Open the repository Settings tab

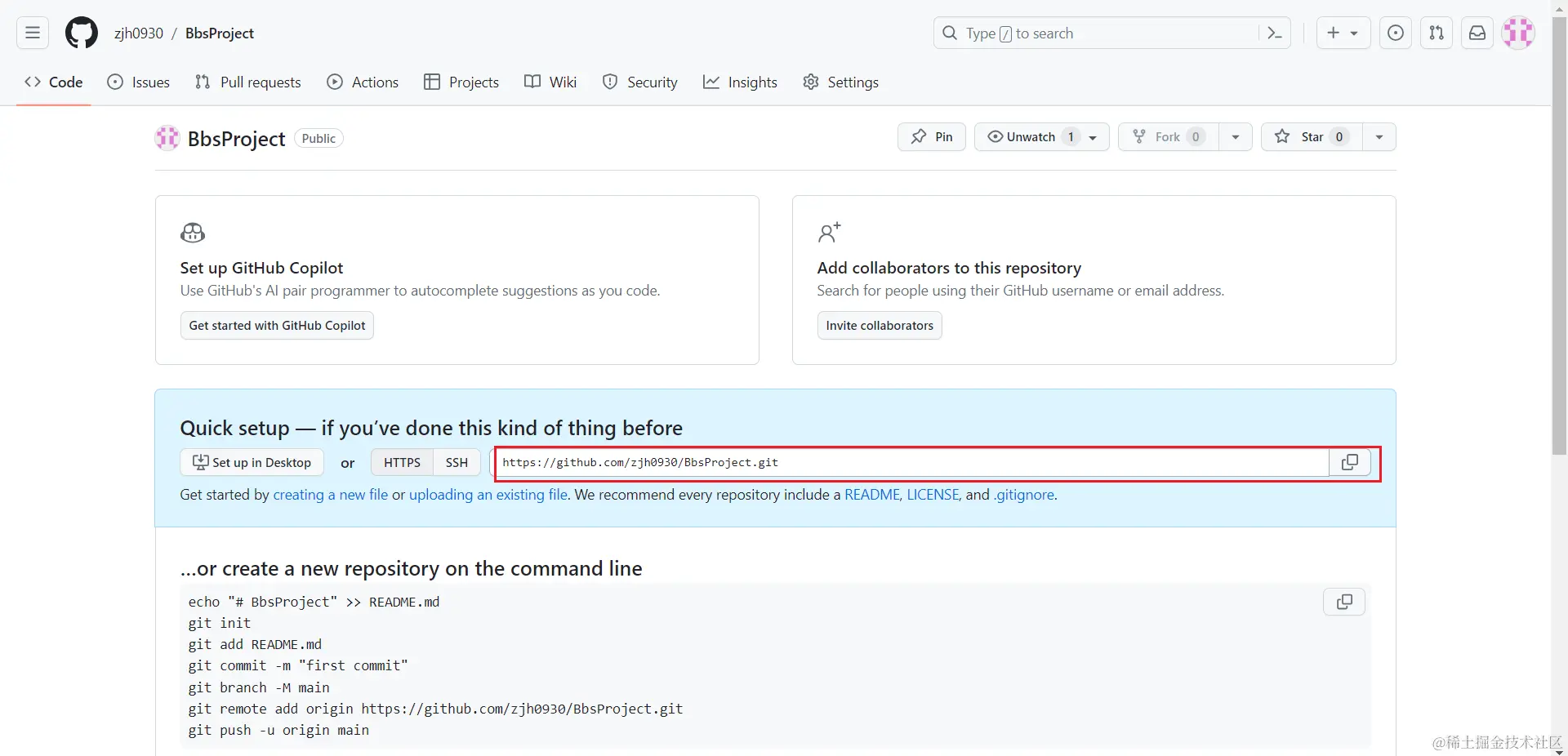[x=841, y=82]
